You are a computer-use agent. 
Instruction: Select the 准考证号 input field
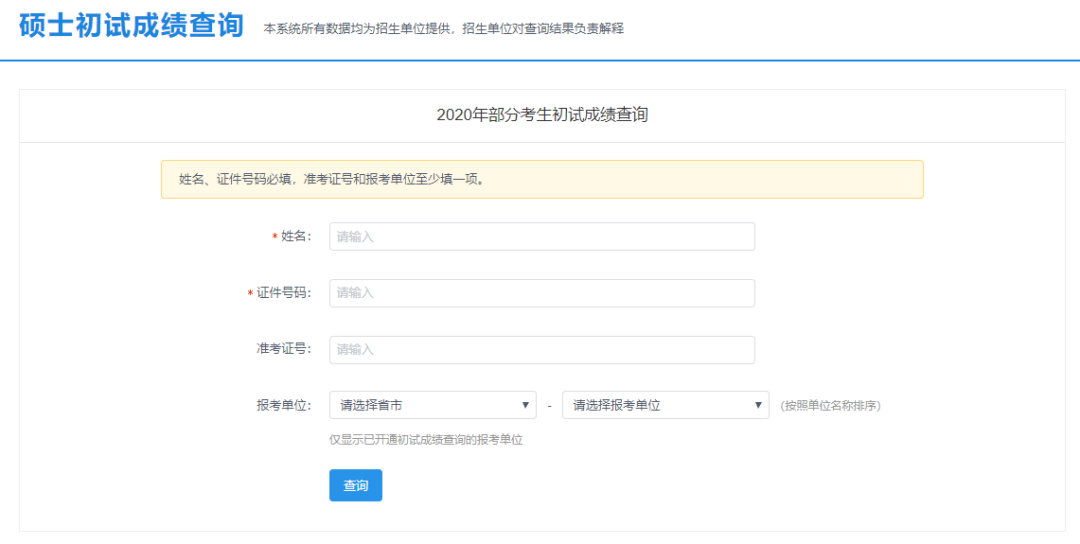point(541,350)
